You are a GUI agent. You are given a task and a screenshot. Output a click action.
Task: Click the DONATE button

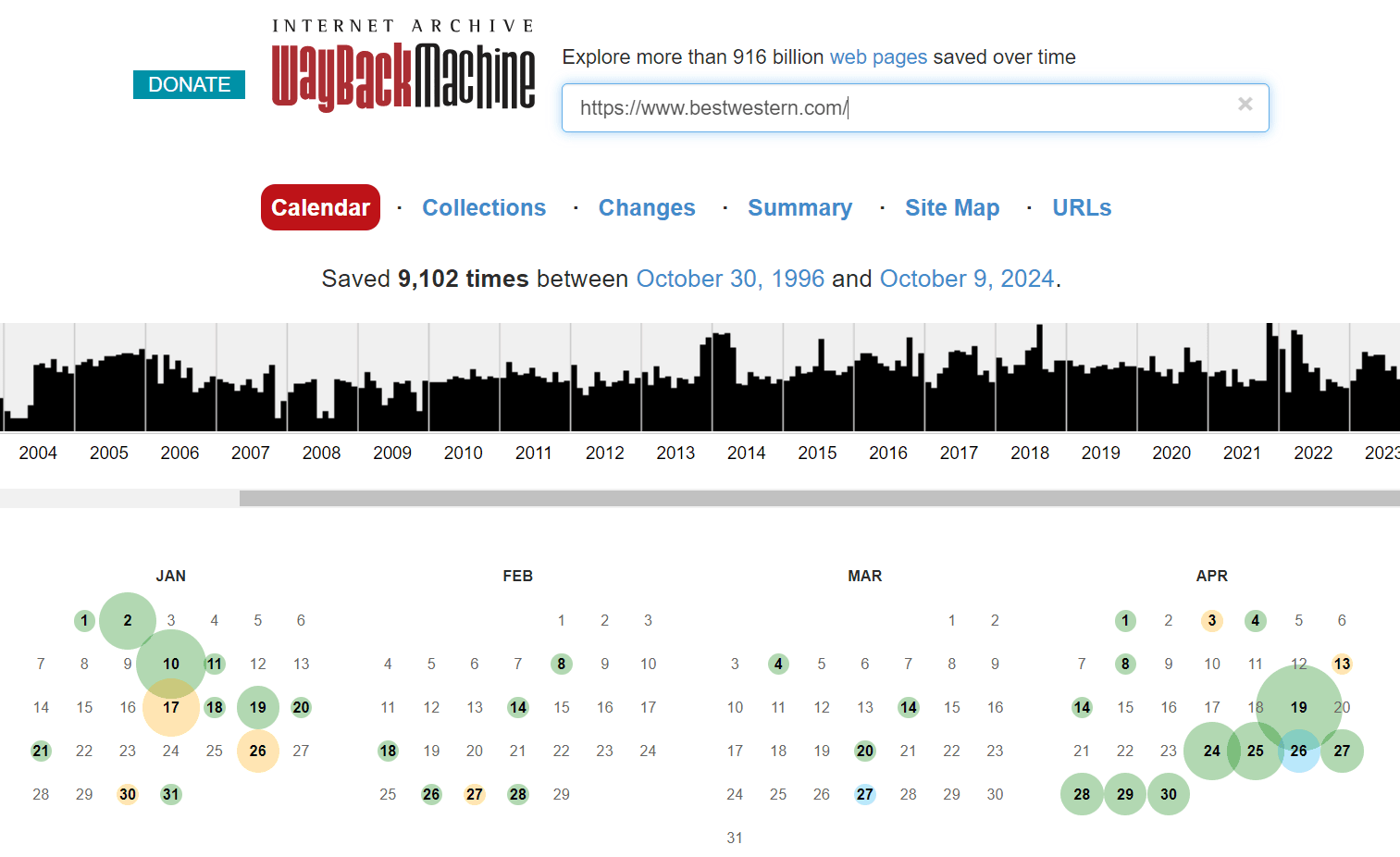[x=189, y=84]
